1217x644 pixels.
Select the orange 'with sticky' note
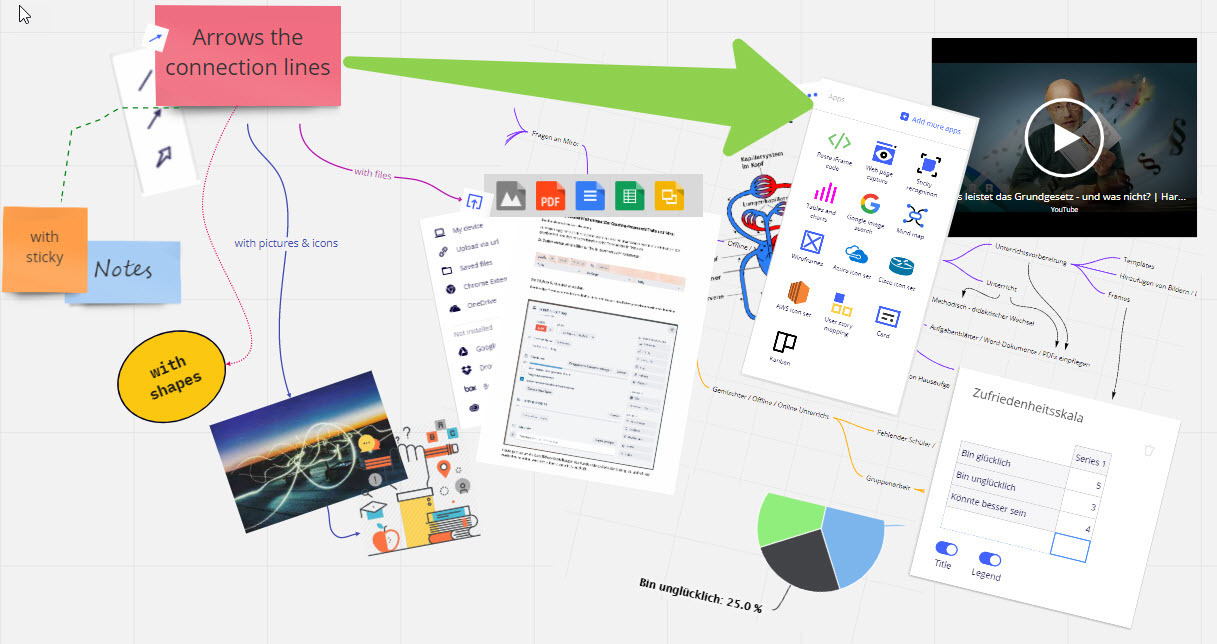44,249
